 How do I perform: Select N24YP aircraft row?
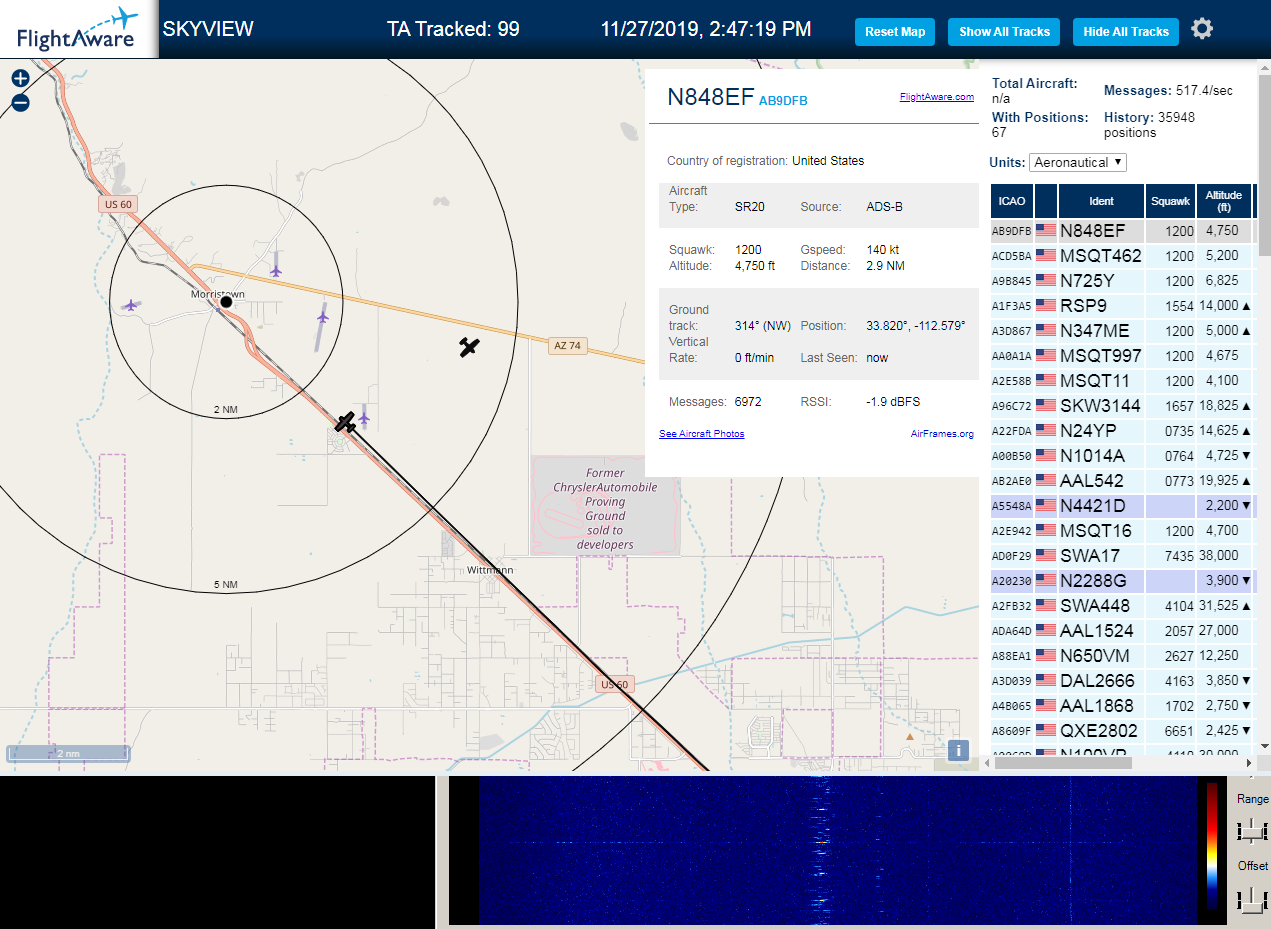click(x=1122, y=431)
